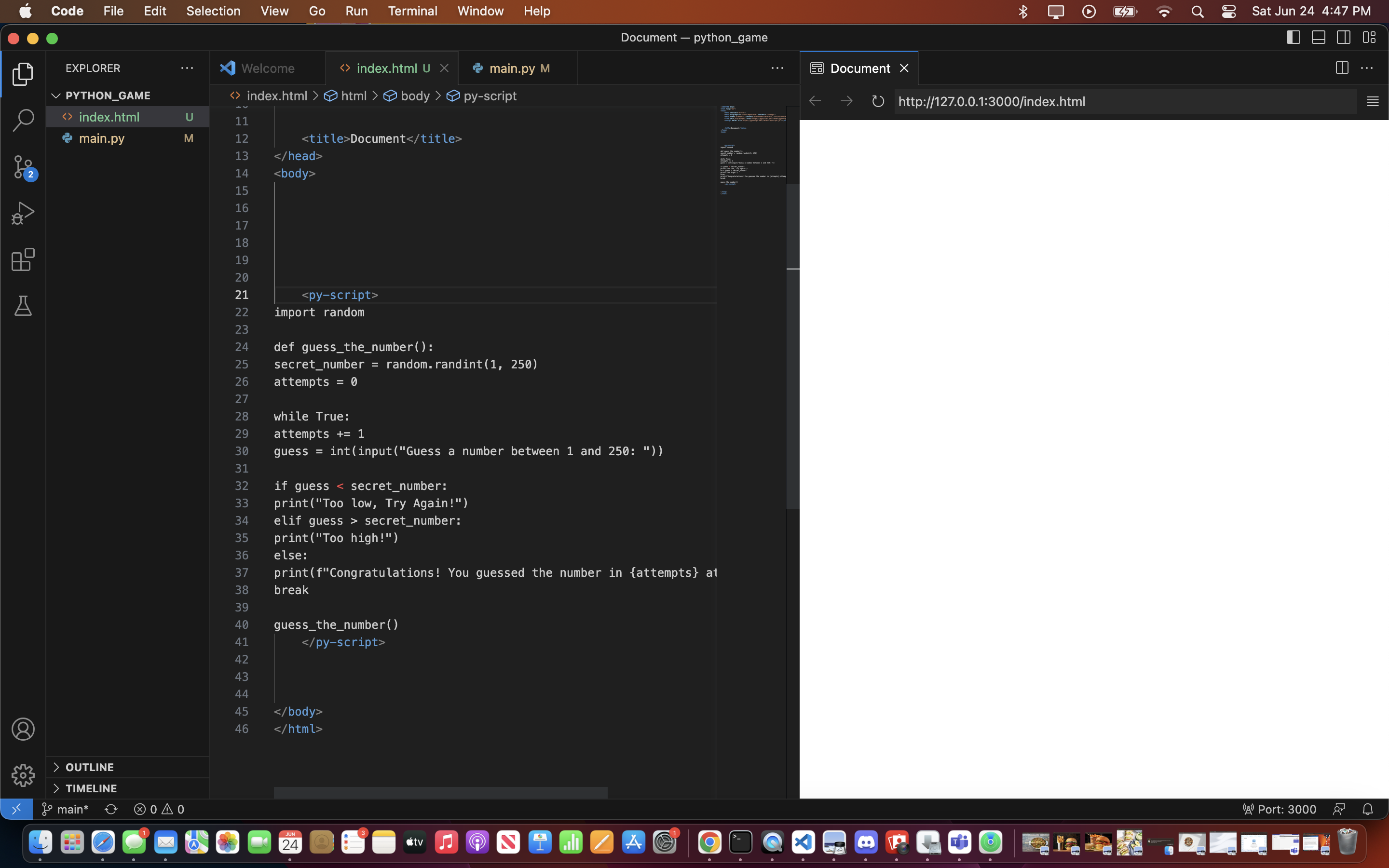Reload the browser preview page
The height and width of the screenshot is (868, 1389).
(x=878, y=102)
